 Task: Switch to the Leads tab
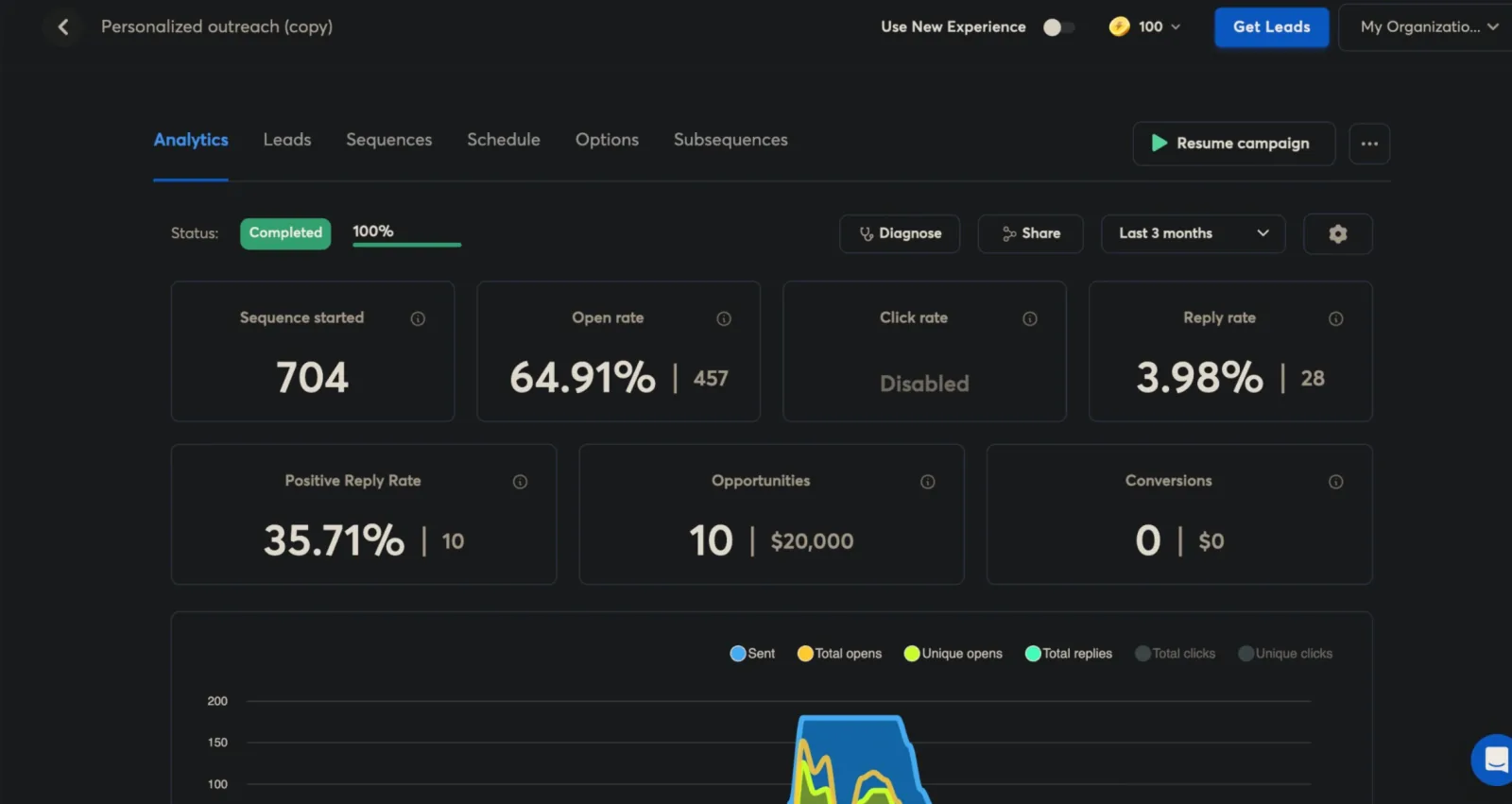coord(287,140)
